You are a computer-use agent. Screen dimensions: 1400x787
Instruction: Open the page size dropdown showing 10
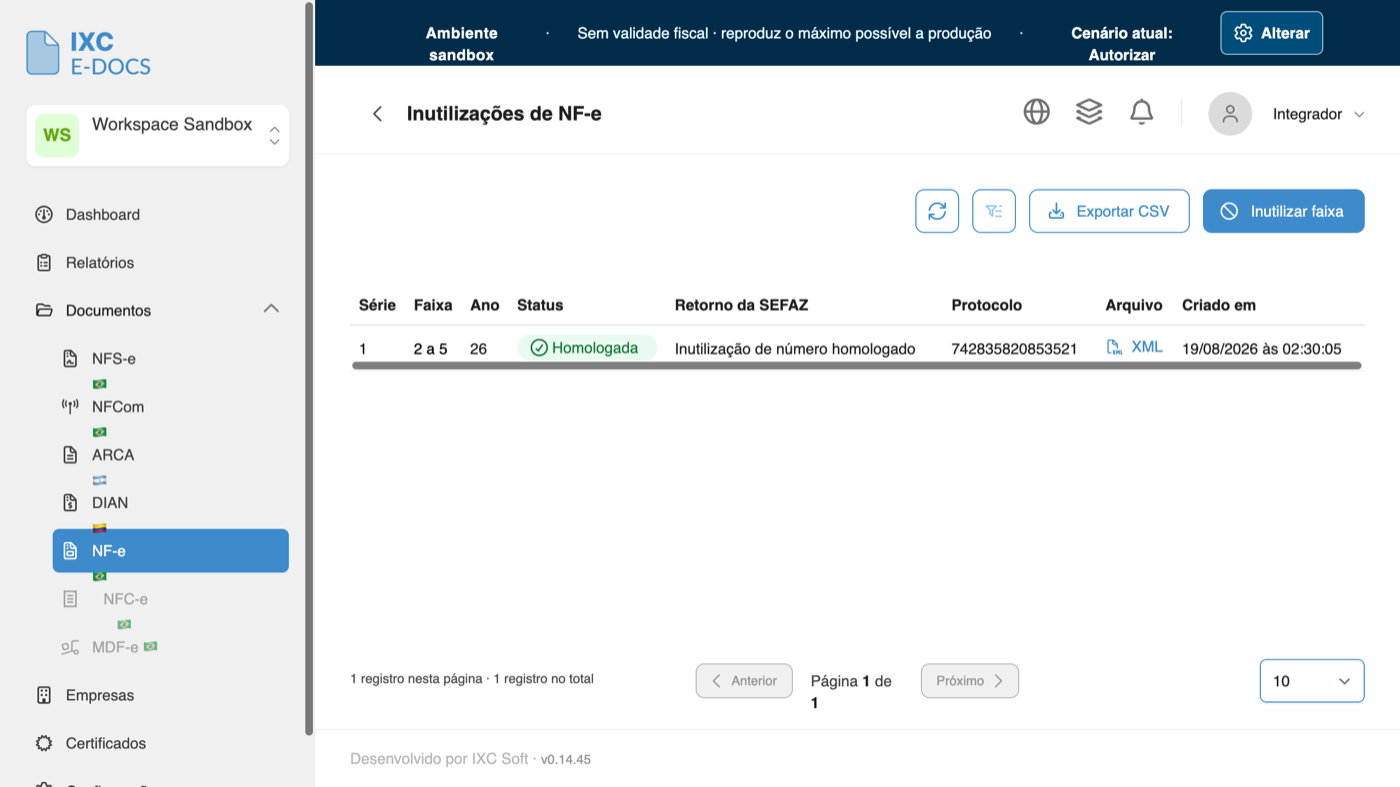click(1312, 681)
